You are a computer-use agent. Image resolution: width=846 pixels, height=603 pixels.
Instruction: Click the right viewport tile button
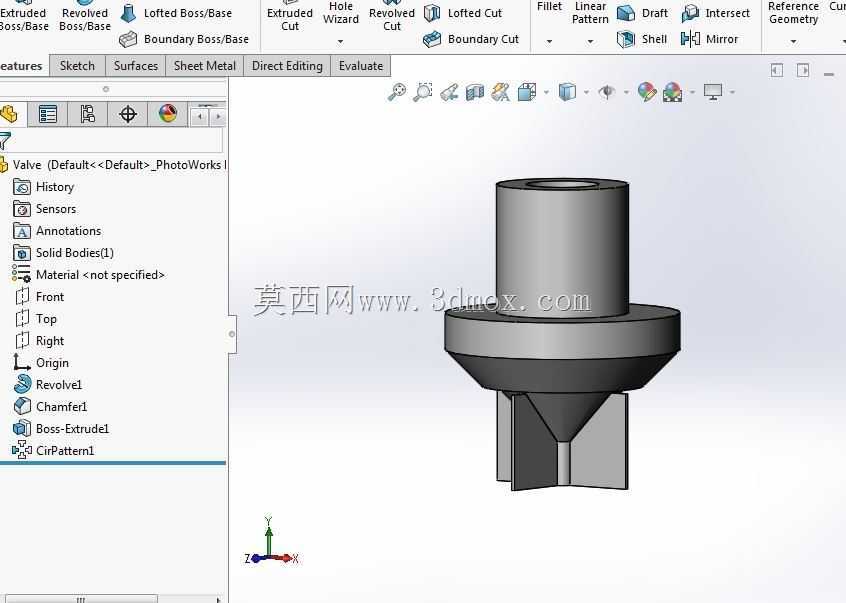[803, 70]
